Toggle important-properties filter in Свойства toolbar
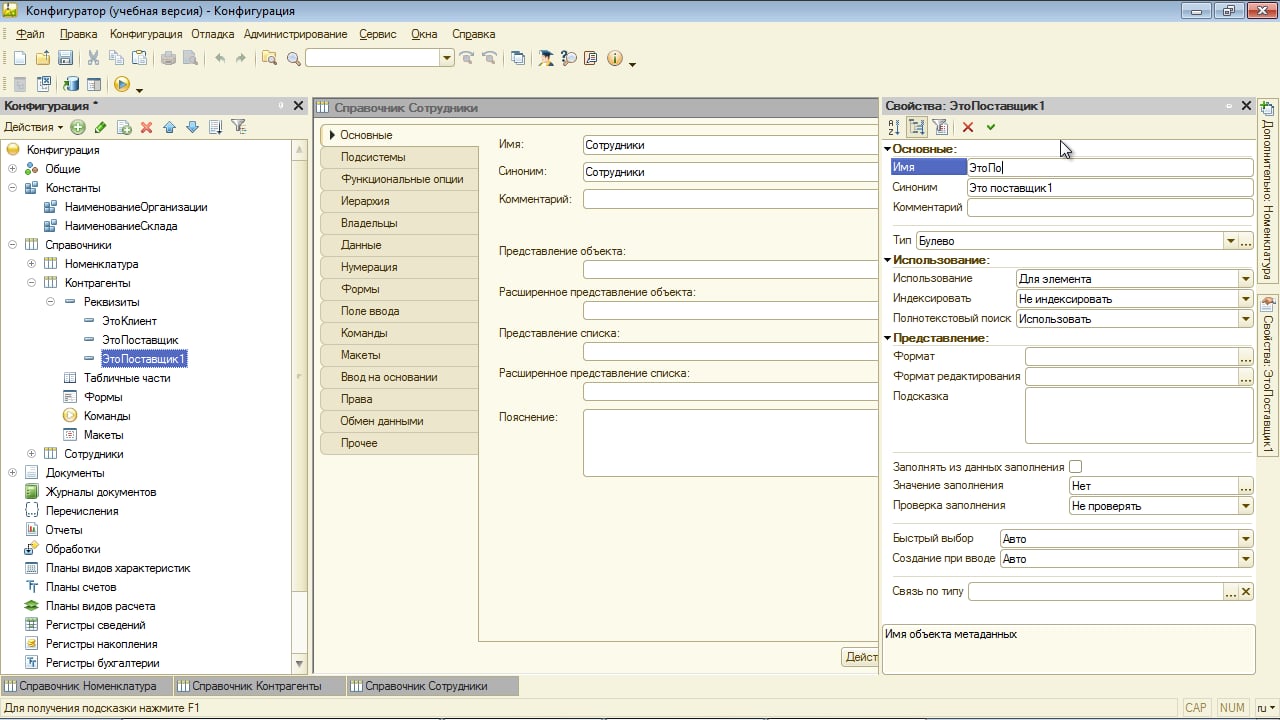 [940, 127]
